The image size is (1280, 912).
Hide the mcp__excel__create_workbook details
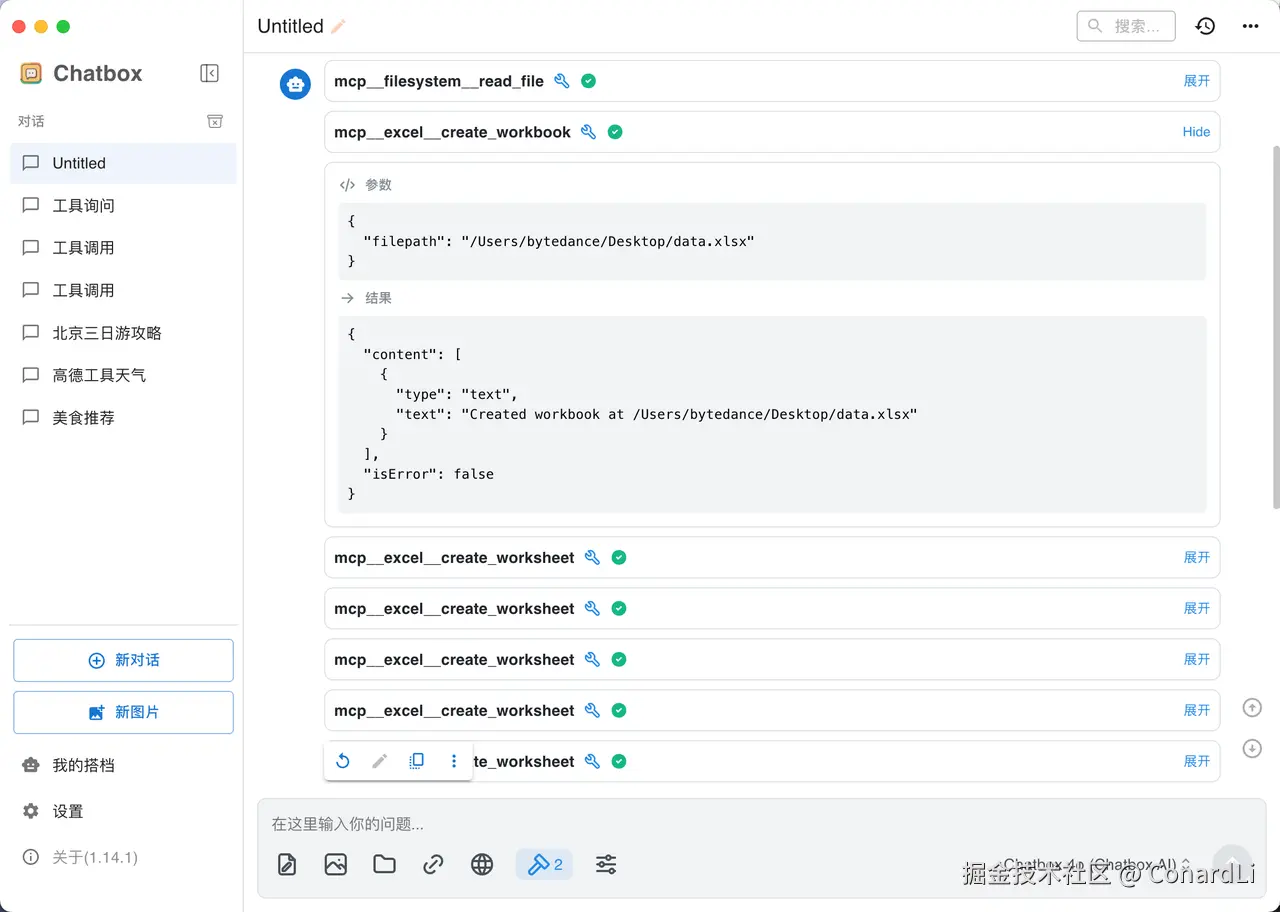point(1196,132)
